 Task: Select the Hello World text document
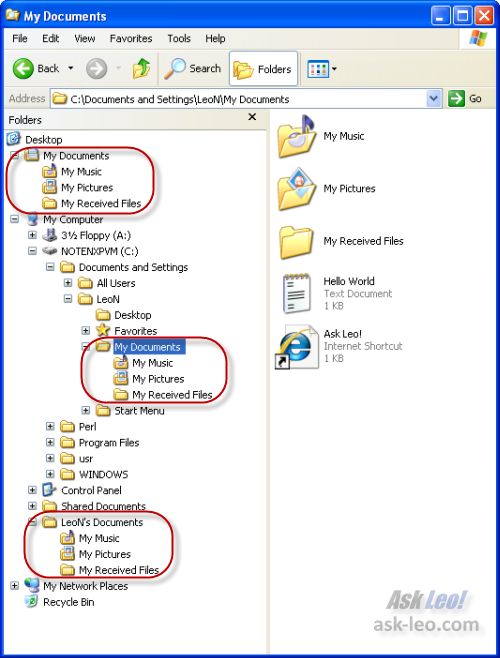(x=338, y=293)
